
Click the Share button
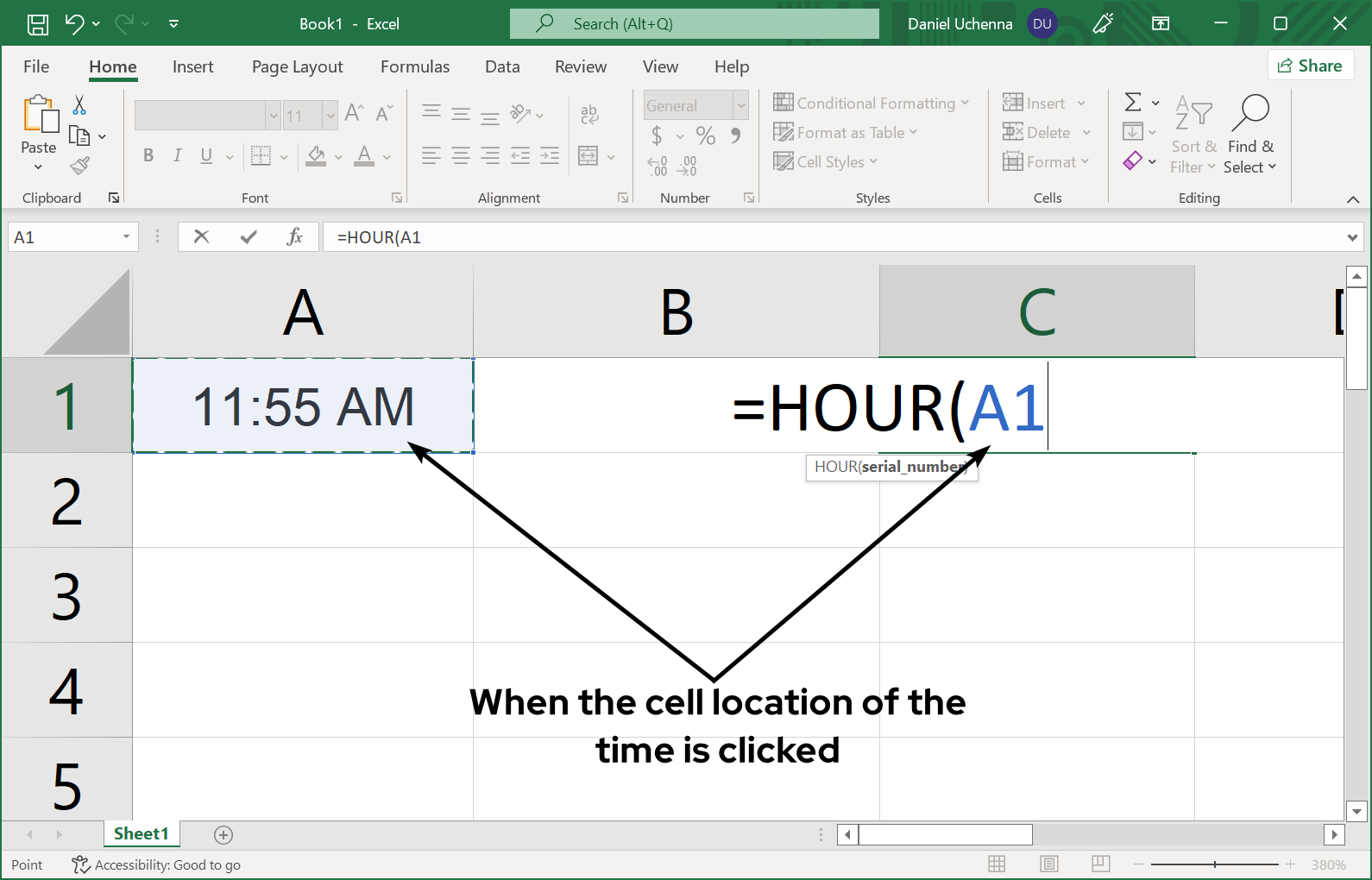point(1310,66)
